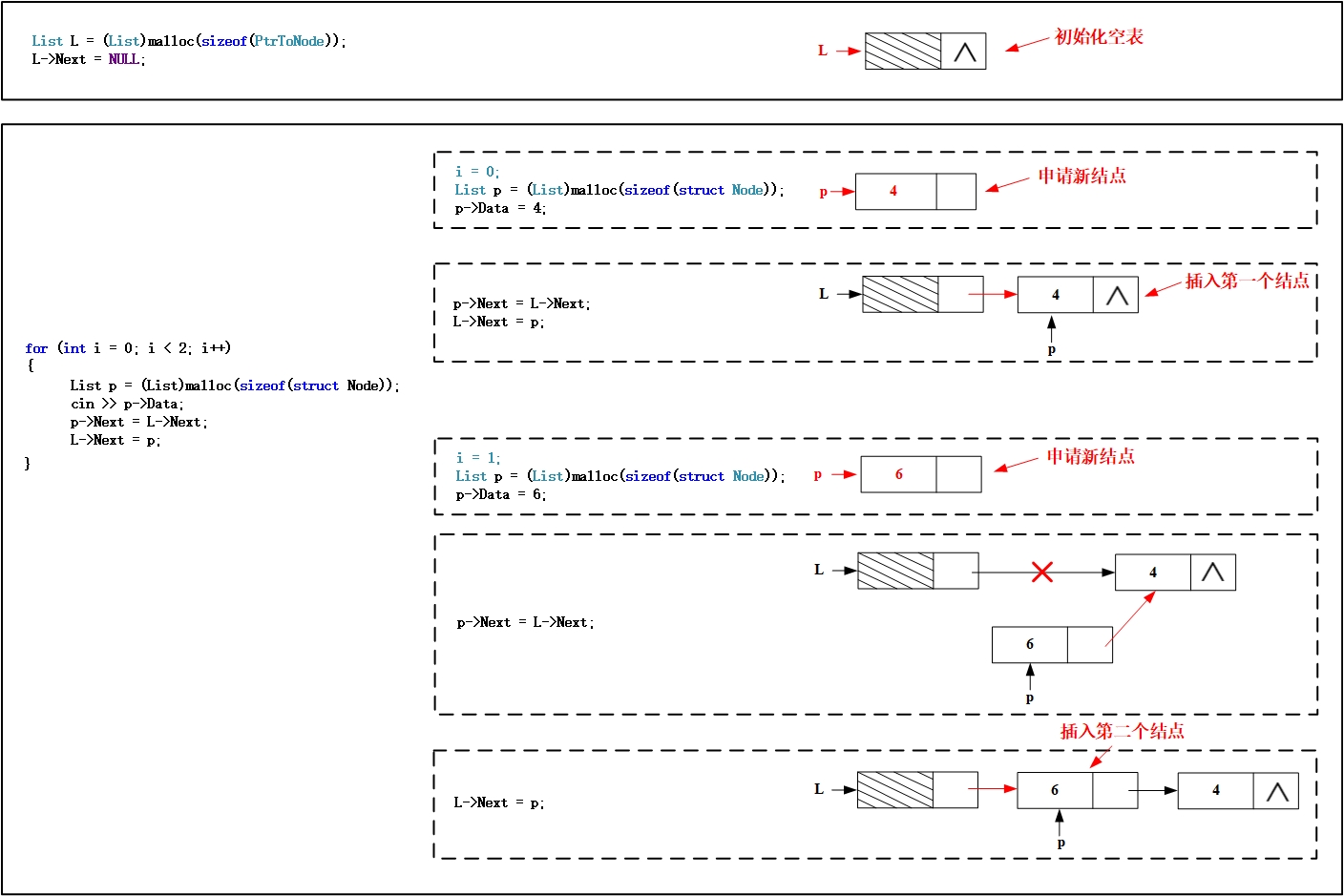The height and width of the screenshot is (896, 1344).
Task: Click the red L pointer label
Action: point(822,51)
